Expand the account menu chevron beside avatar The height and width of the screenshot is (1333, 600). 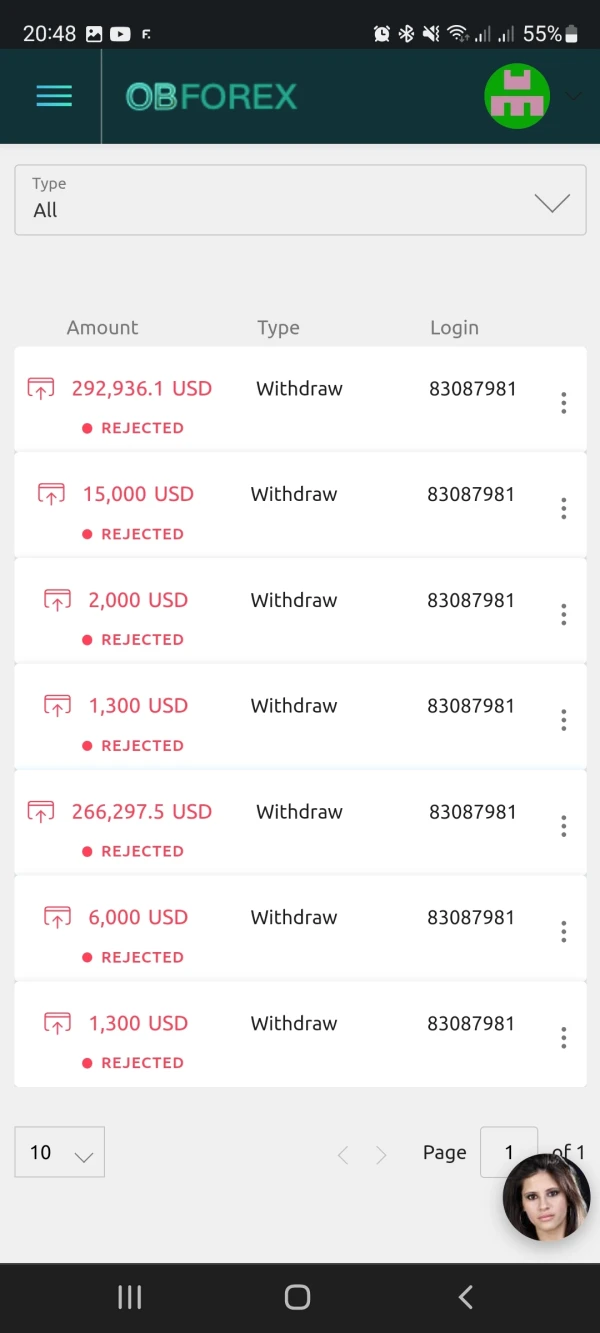[x=573, y=97]
